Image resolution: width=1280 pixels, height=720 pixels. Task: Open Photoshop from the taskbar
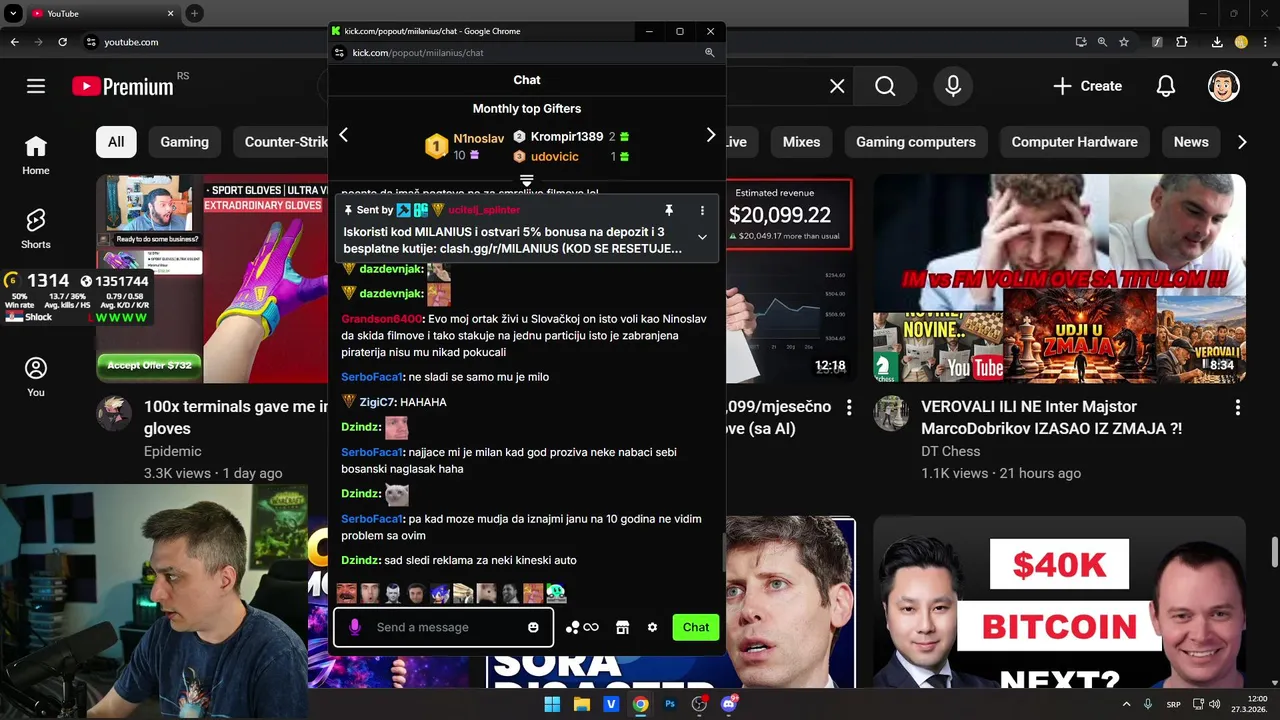670,704
